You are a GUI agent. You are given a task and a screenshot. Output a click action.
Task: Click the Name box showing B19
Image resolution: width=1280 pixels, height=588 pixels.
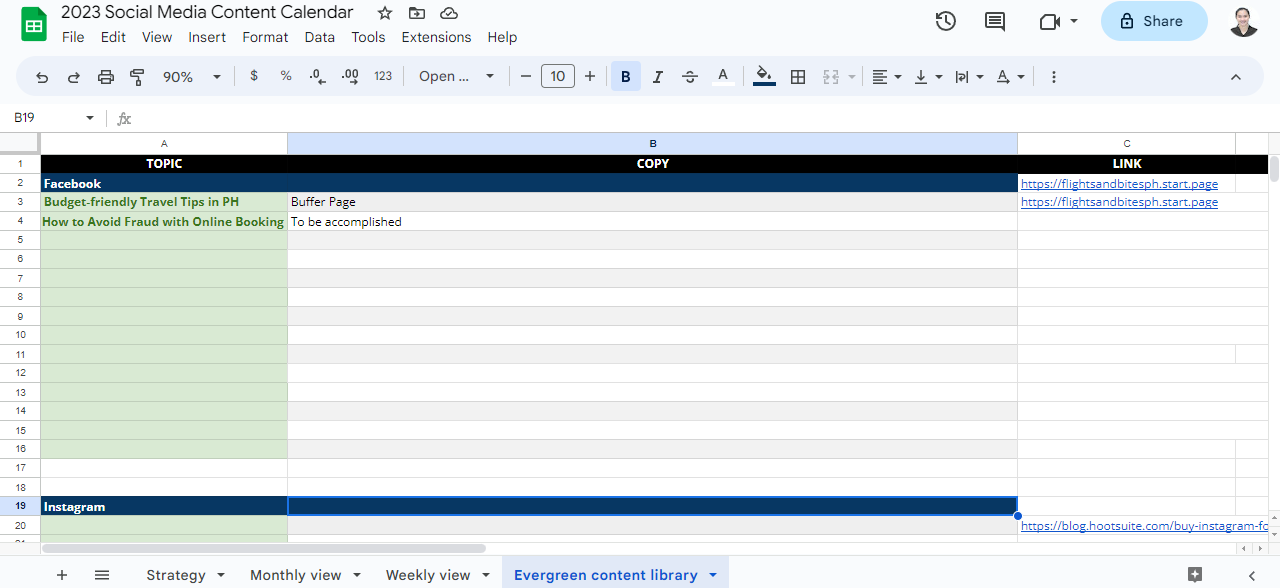click(x=45, y=118)
